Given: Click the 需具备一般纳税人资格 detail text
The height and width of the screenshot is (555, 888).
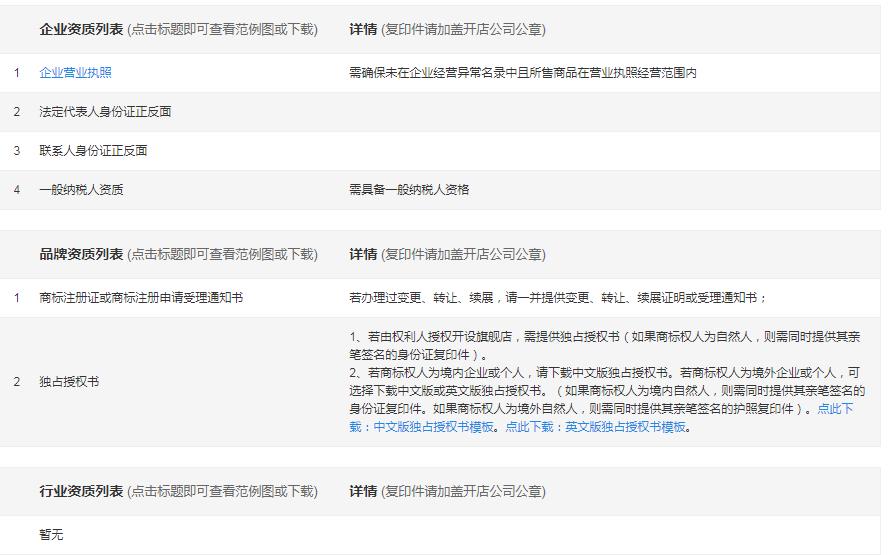Looking at the screenshot, I should 409,190.
